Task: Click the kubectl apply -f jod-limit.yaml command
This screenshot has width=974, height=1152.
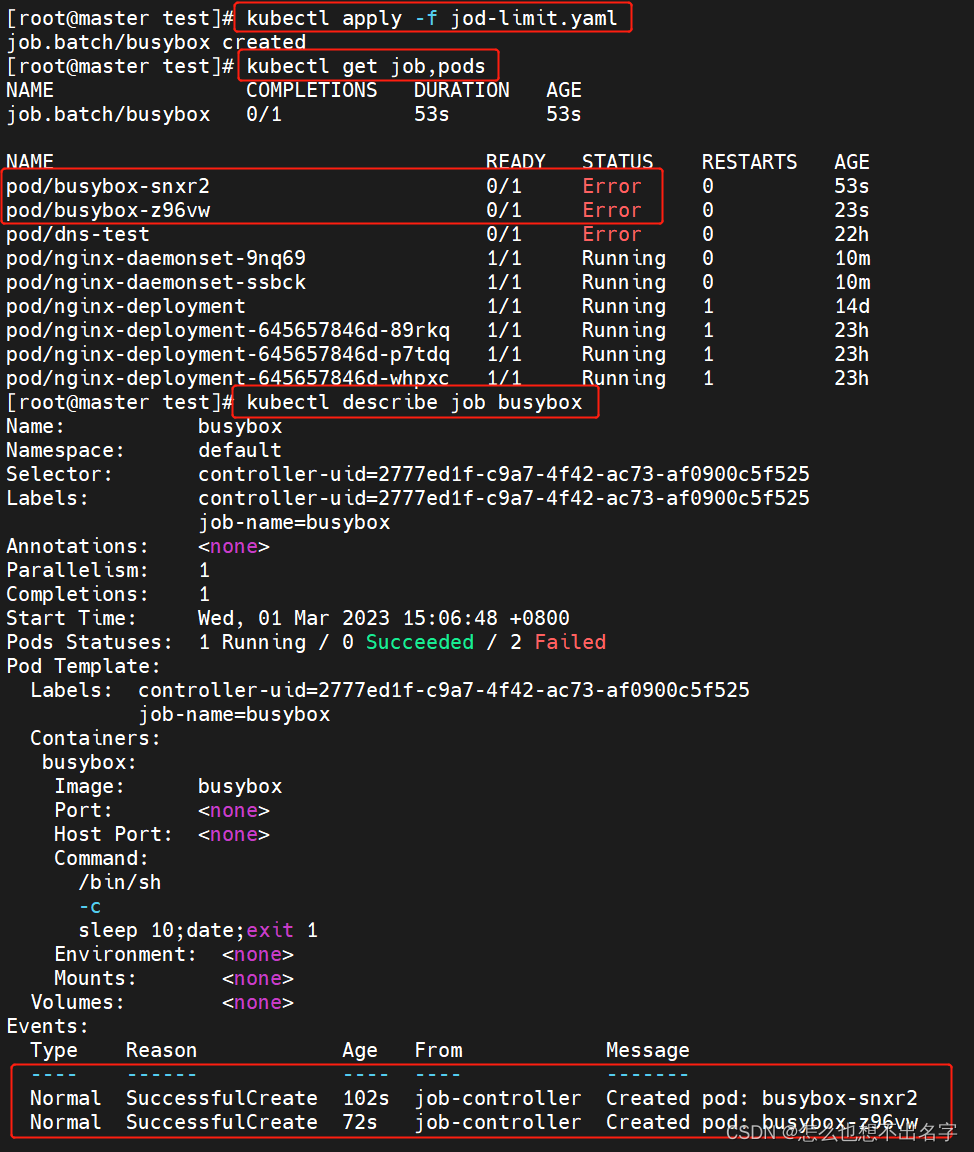Action: click(432, 18)
